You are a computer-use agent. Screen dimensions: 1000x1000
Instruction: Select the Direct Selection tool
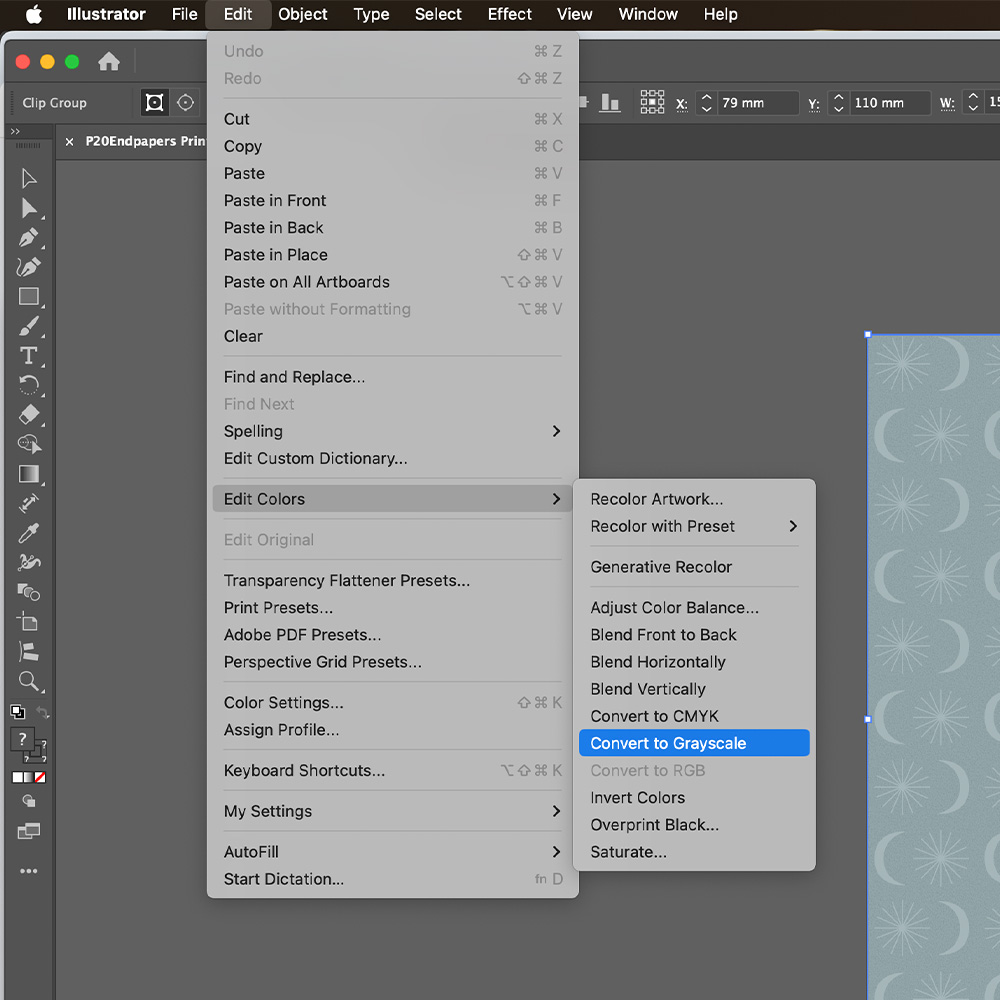coord(29,208)
